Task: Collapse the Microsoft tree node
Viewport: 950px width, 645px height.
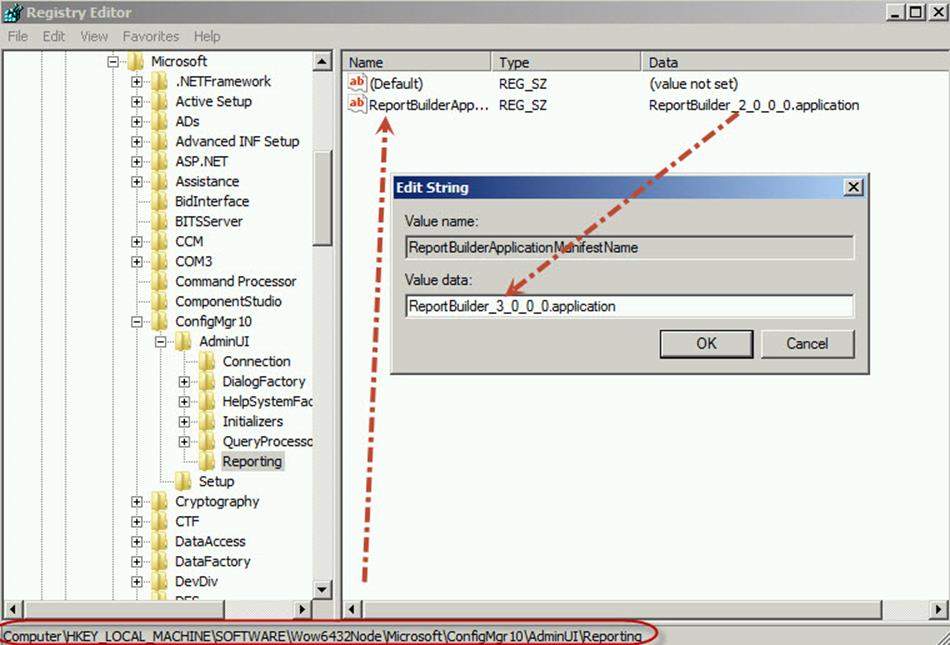Action: point(113,61)
